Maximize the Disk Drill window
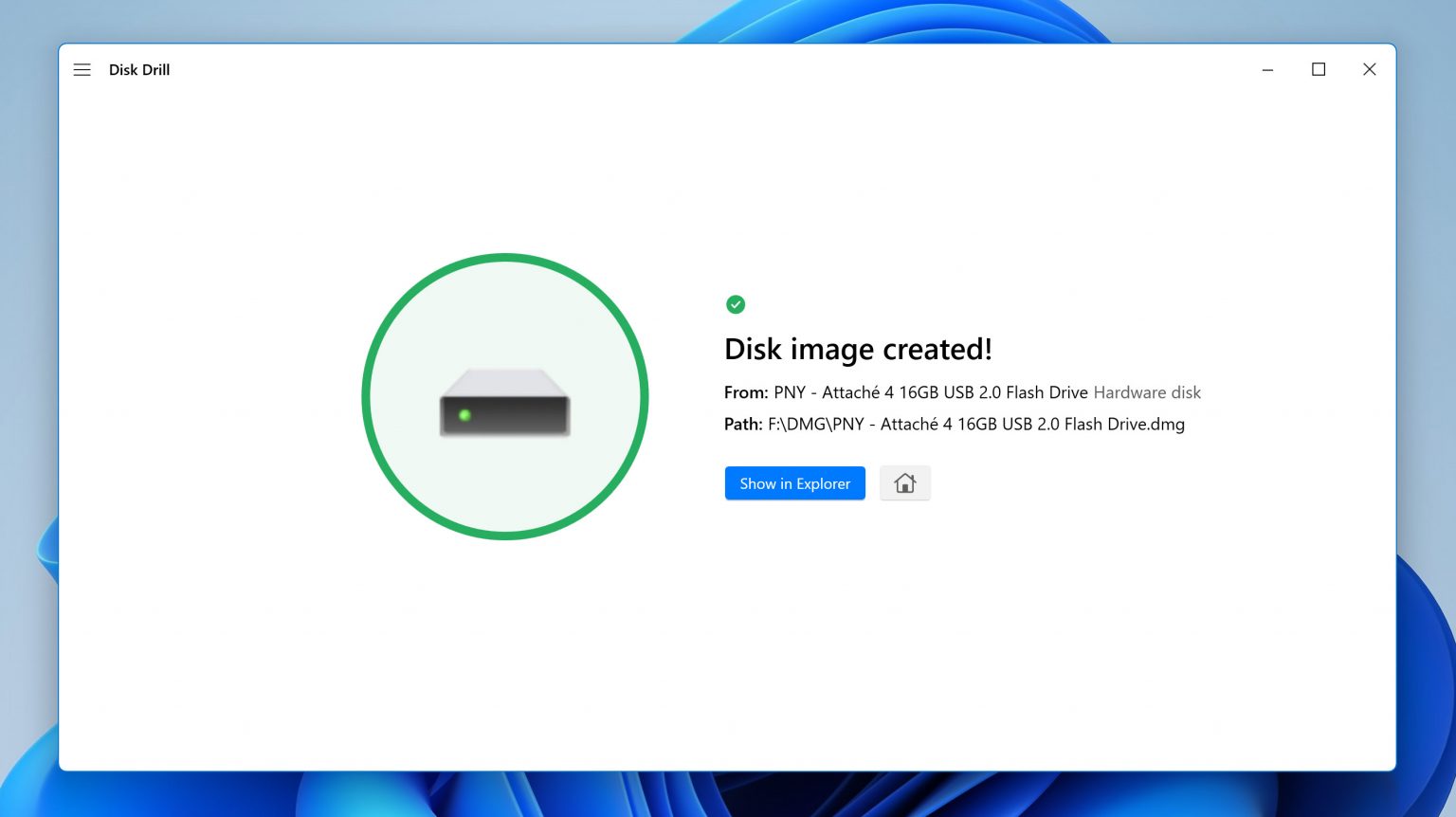This screenshot has height=817, width=1456. 1319,70
